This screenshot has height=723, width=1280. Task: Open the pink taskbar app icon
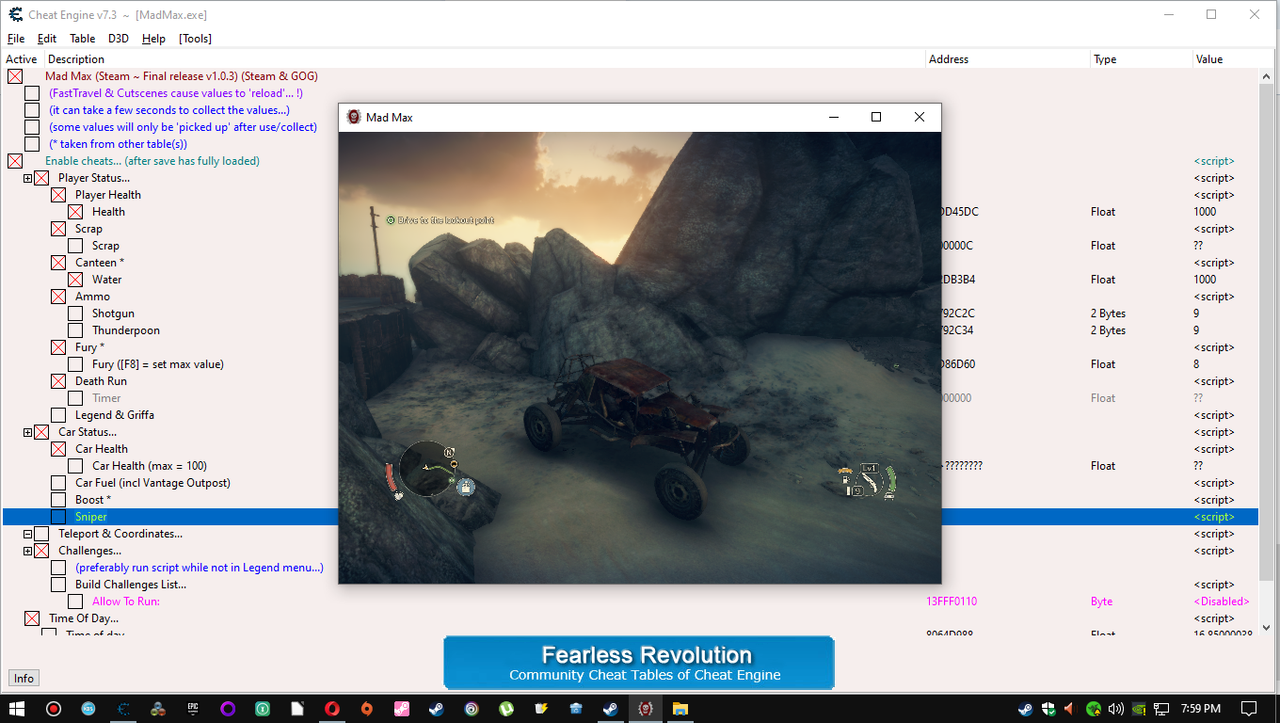click(x=402, y=709)
